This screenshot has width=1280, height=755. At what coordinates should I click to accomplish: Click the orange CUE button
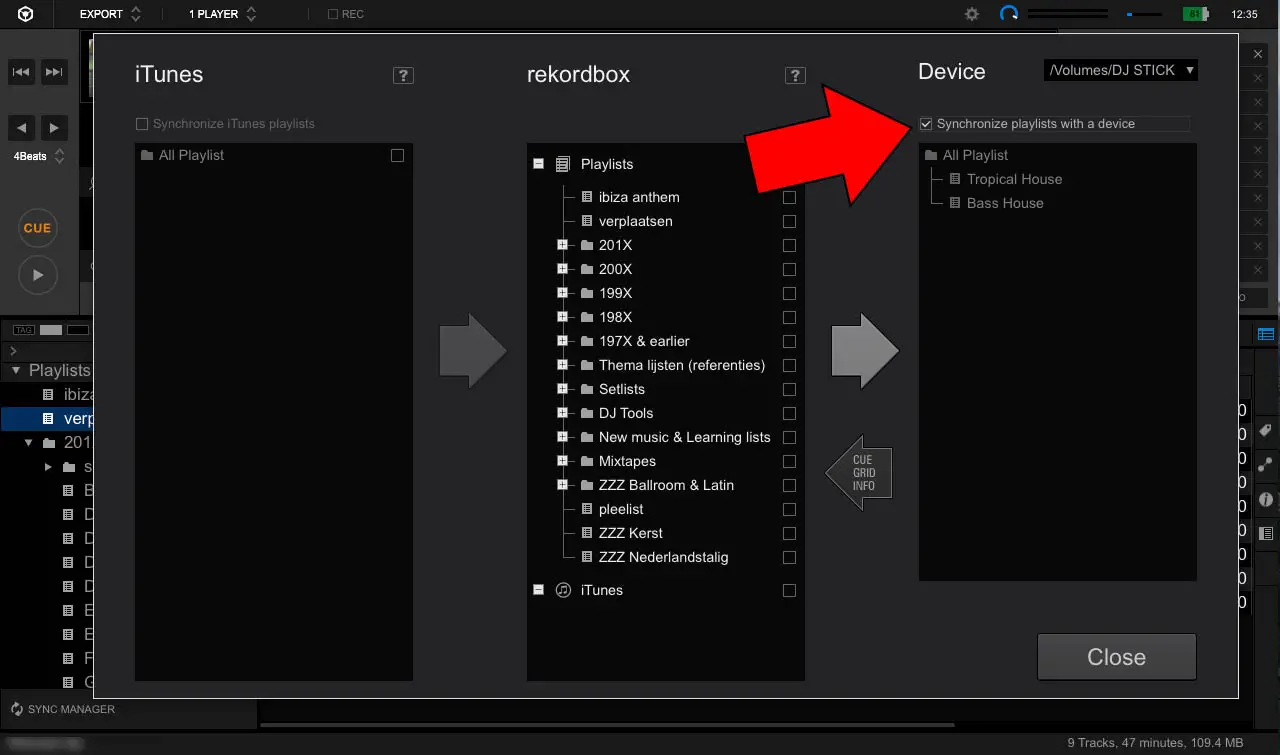(x=37, y=228)
